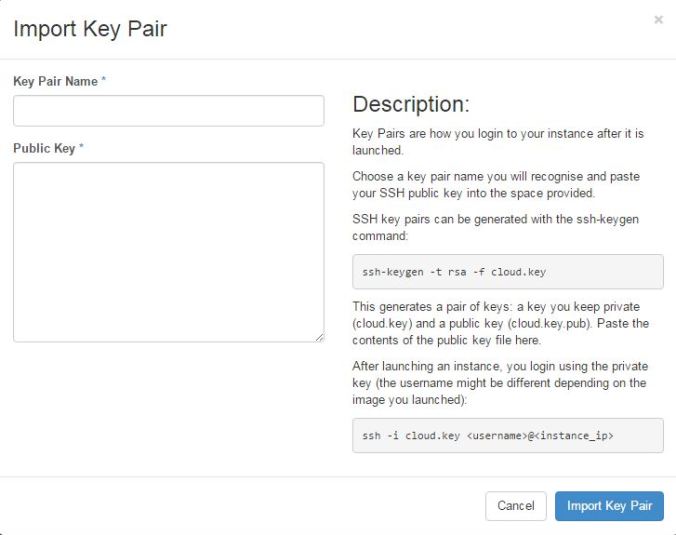Click the Description heading

pos(411,104)
